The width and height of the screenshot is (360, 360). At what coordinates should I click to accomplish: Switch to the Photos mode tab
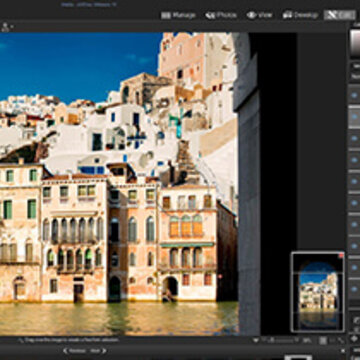[221, 15]
